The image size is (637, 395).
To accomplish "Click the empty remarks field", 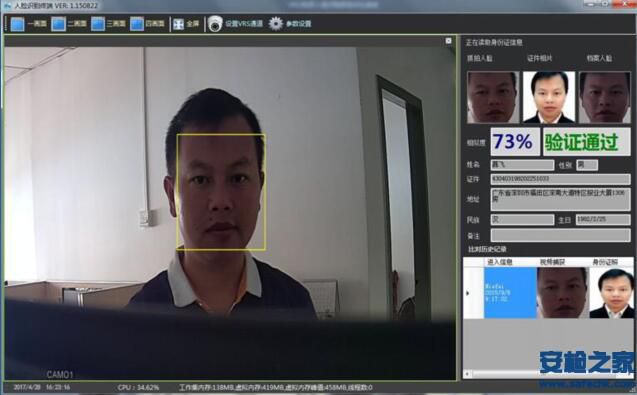I will click(560, 235).
